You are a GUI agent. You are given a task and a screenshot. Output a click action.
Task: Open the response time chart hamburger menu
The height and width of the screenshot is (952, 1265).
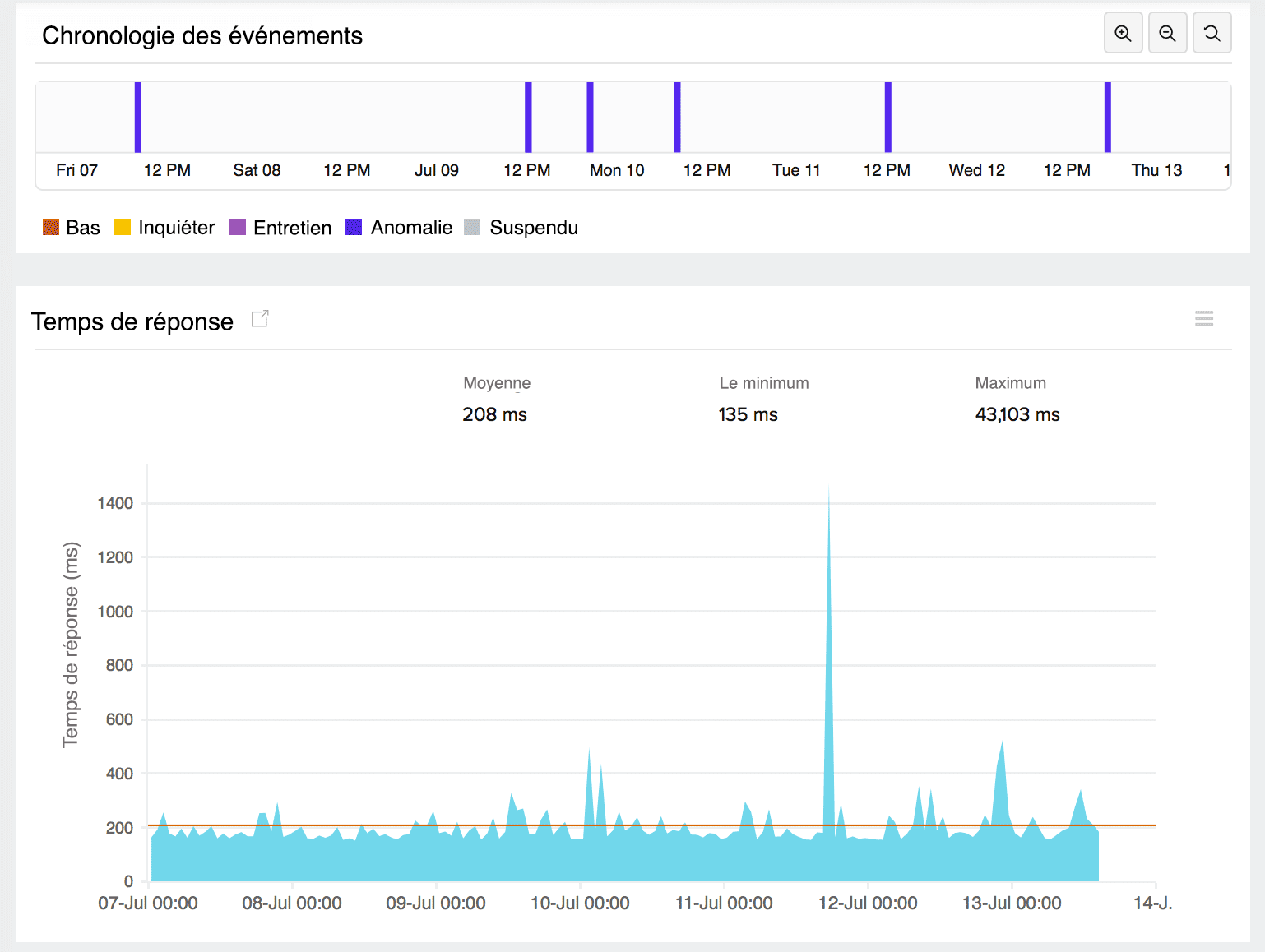click(x=1204, y=319)
